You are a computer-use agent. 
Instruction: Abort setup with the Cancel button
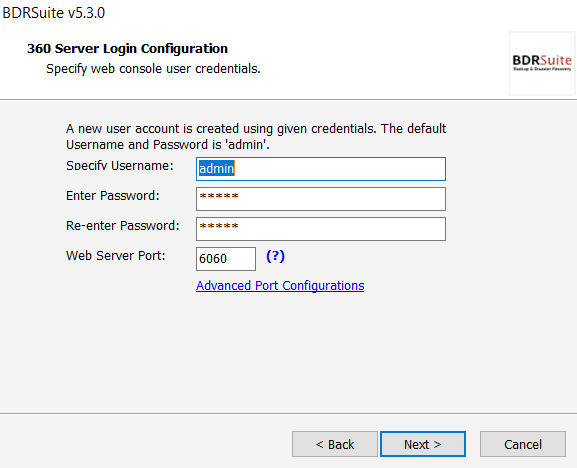[x=523, y=444]
